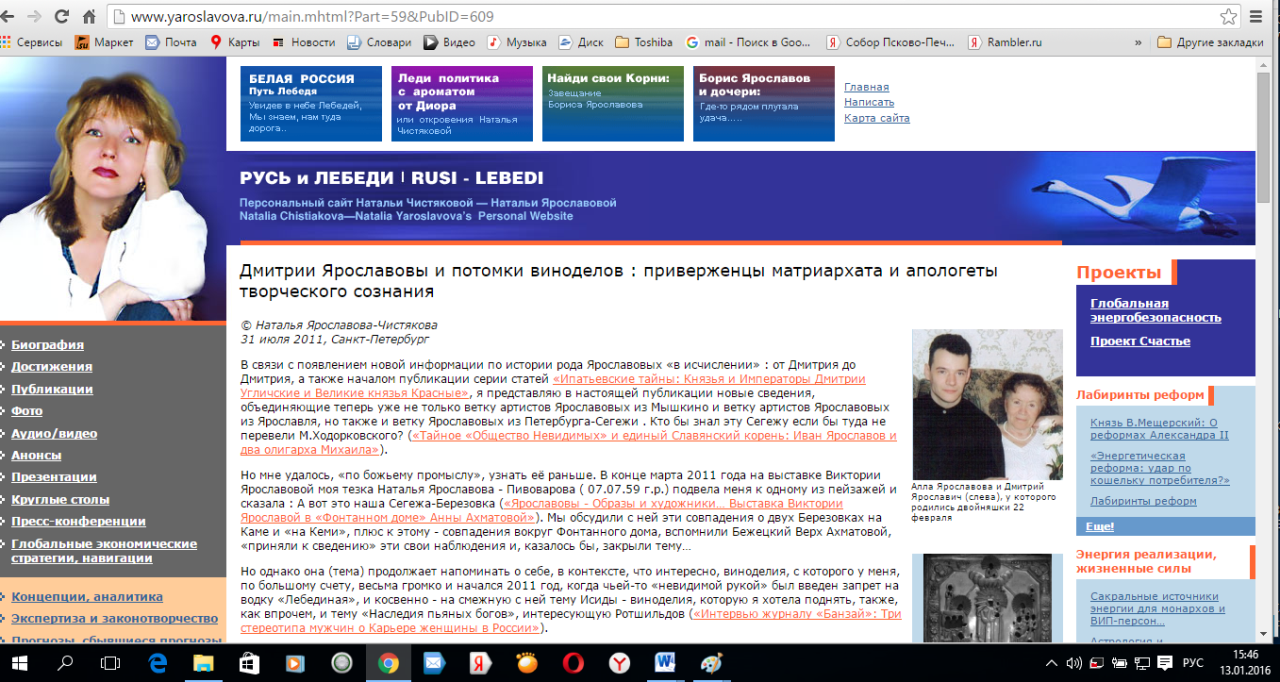Open the Карты bookmark
Screen dimensions: 1280x682
[x=235, y=43]
